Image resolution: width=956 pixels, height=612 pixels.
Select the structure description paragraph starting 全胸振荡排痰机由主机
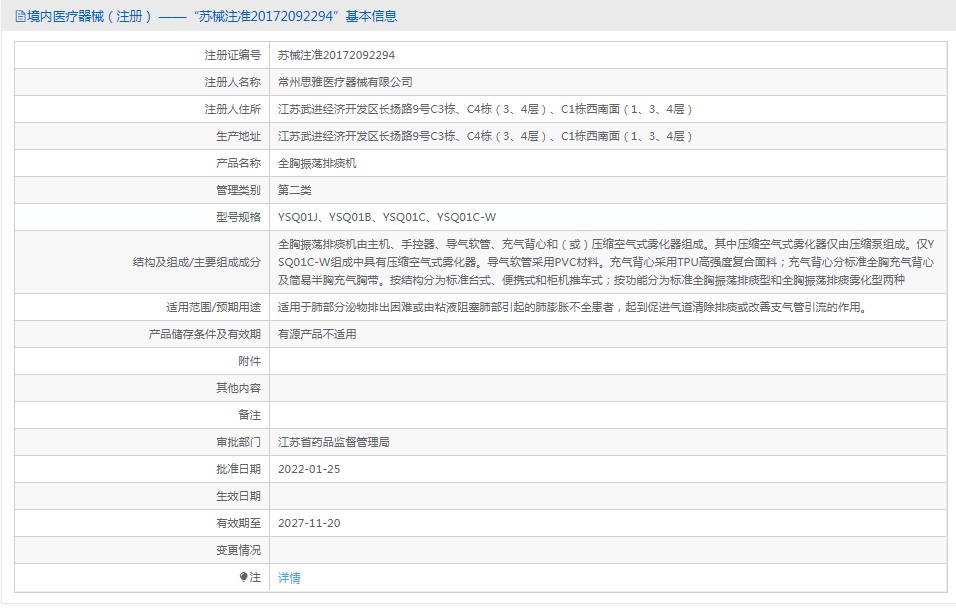[606, 262]
